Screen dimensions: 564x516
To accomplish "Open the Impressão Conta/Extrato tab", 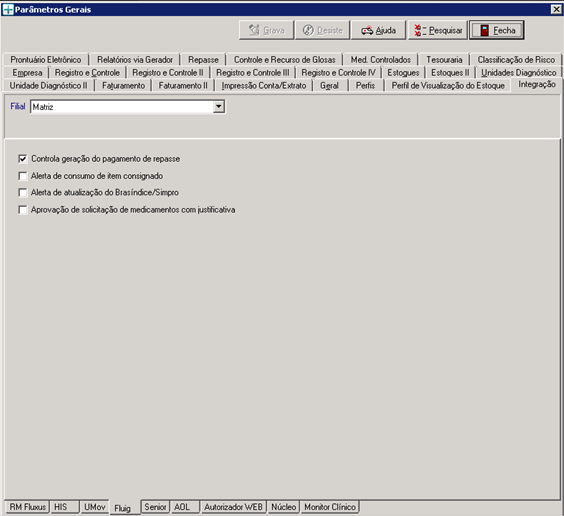I will pos(264,86).
